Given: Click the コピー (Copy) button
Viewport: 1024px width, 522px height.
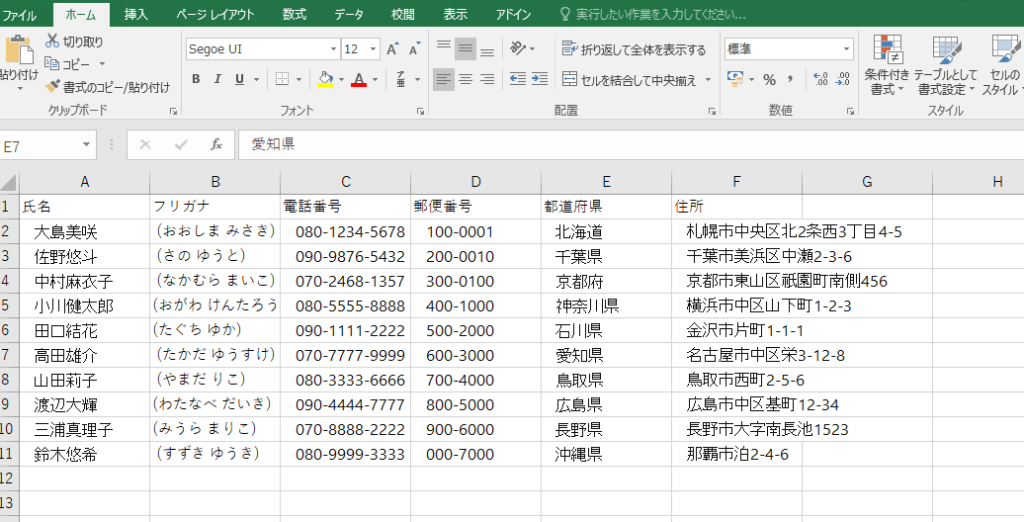Looking at the screenshot, I should (68, 64).
